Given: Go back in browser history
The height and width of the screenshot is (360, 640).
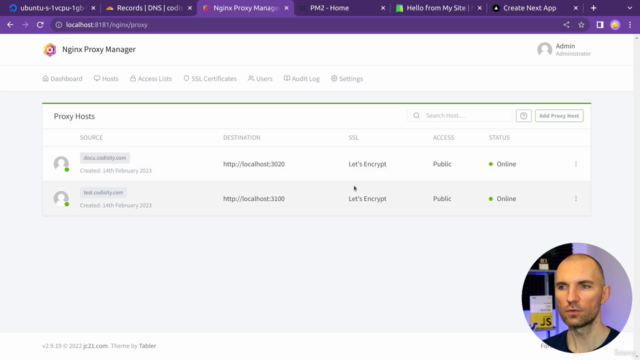Looking at the screenshot, I should click(10, 25).
